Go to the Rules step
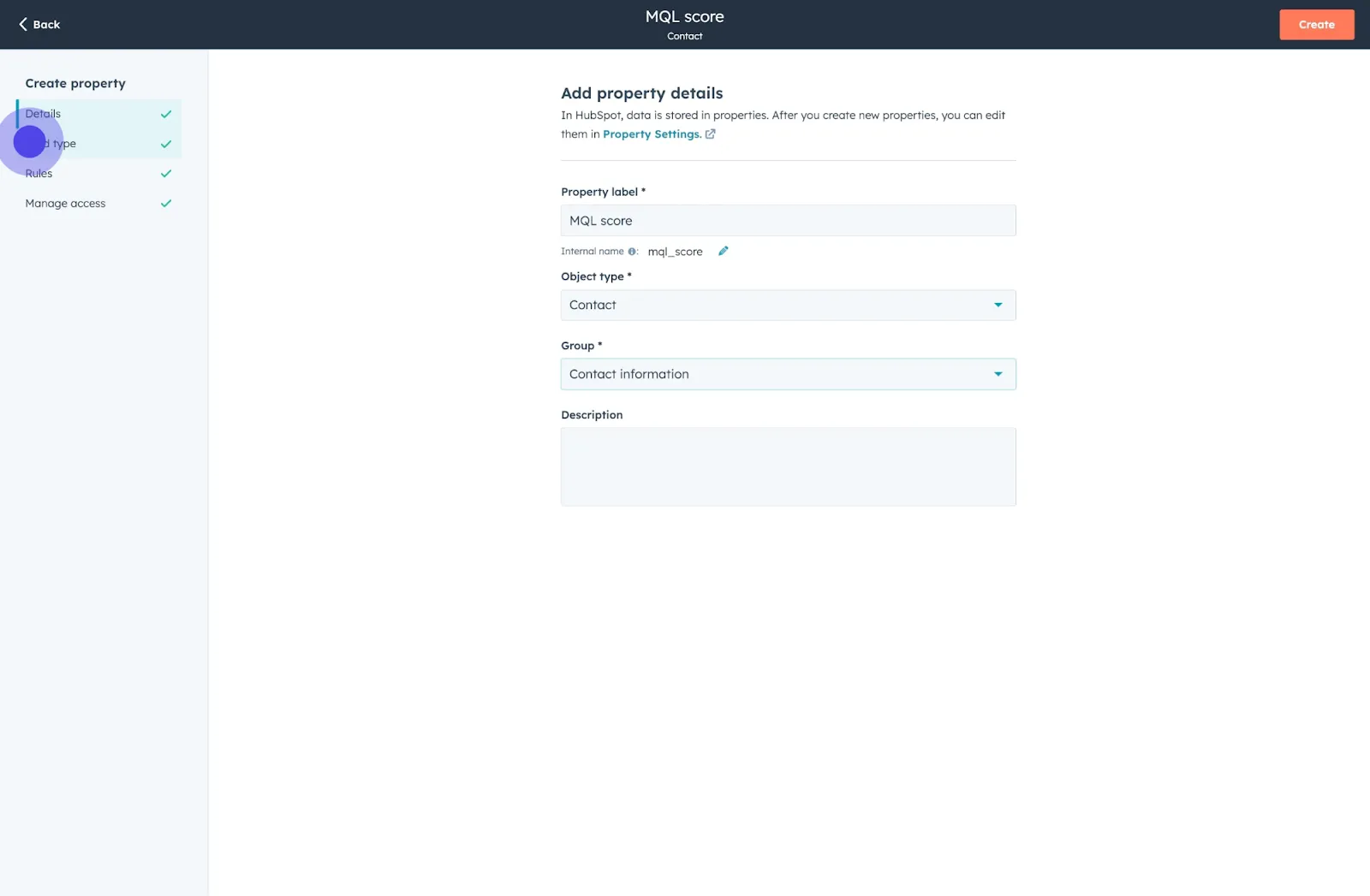Screen dimensions: 1370x896 [x=98, y=174]
